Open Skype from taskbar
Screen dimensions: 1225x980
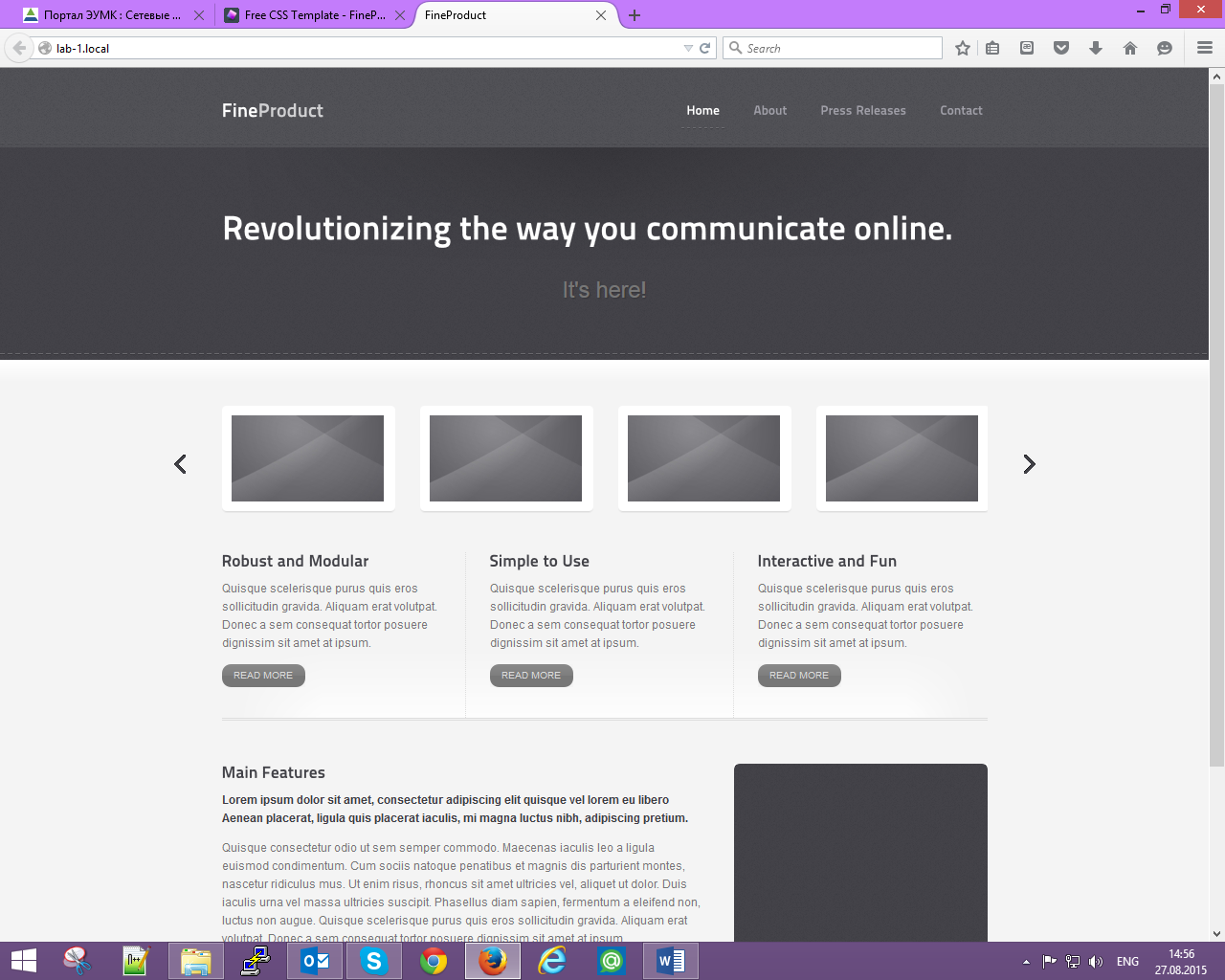[373, 961]
